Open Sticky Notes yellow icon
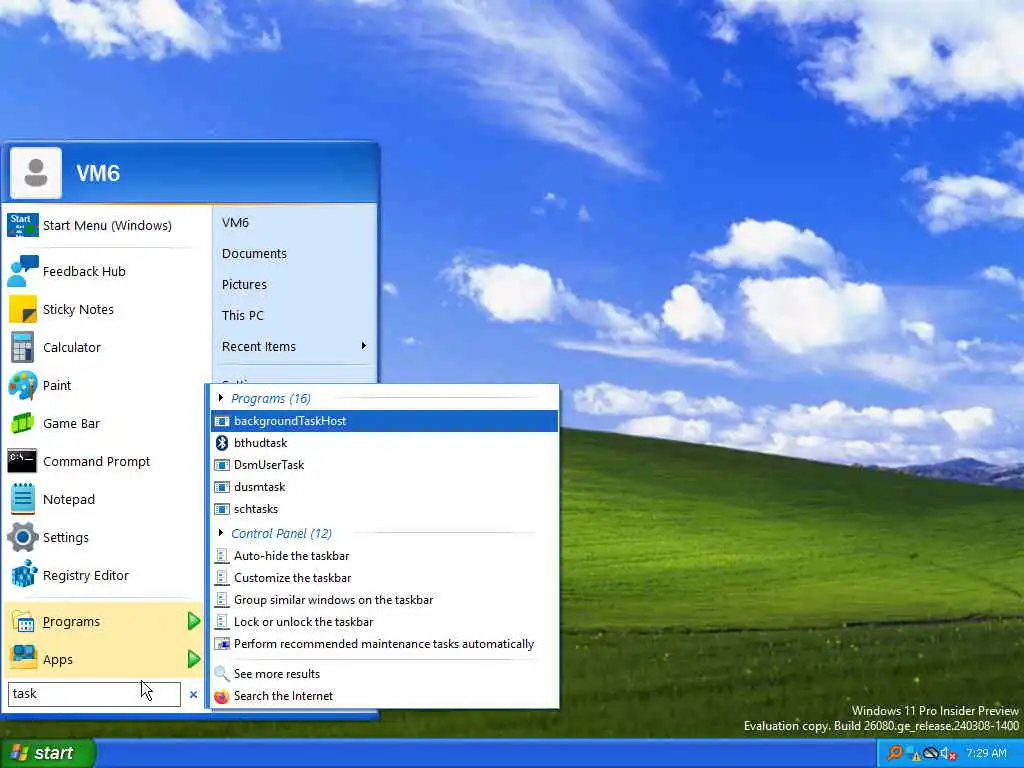1024x768 pixels. tap(22, 309)
